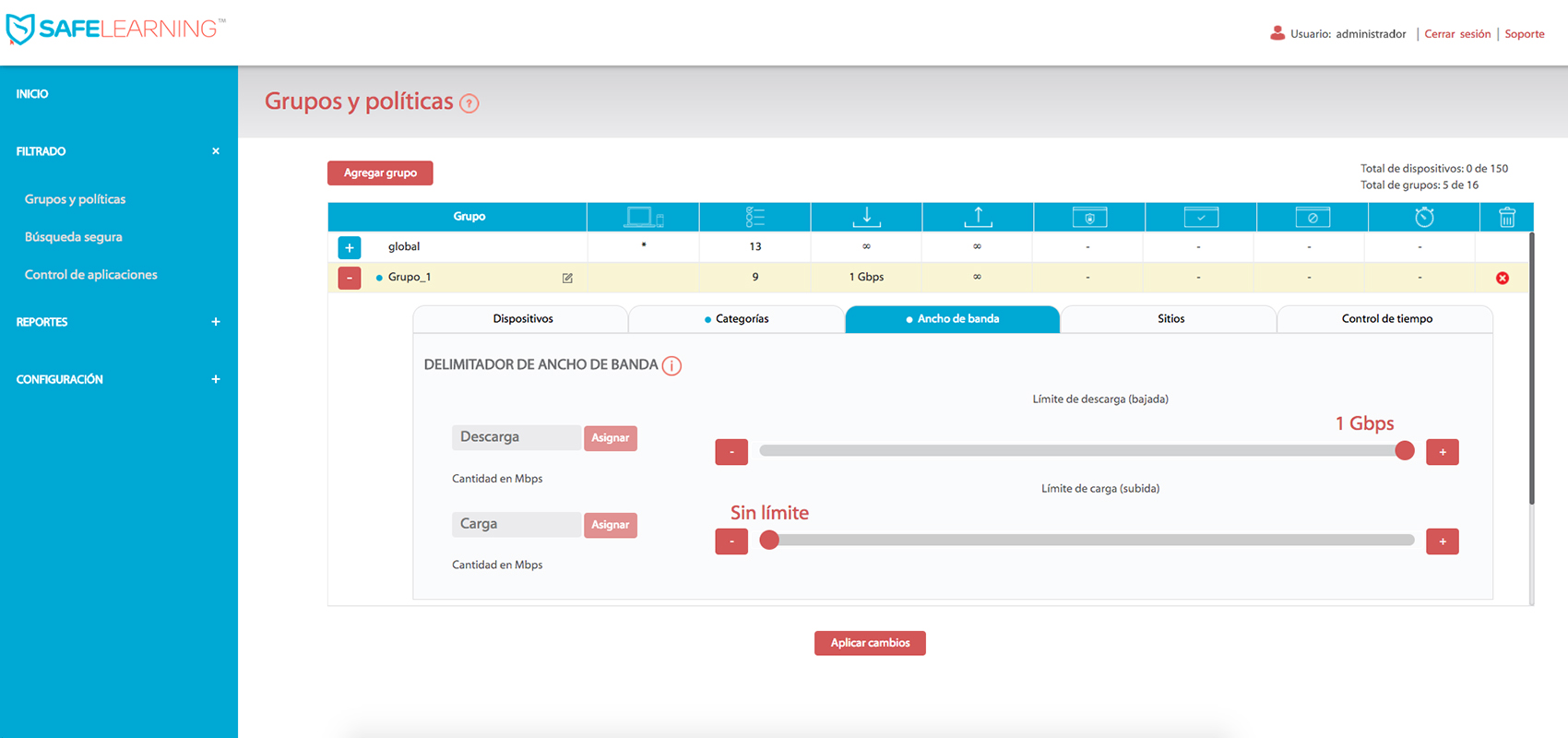
Task: Click the Agregar grupo button
Action: click(380, 173)
